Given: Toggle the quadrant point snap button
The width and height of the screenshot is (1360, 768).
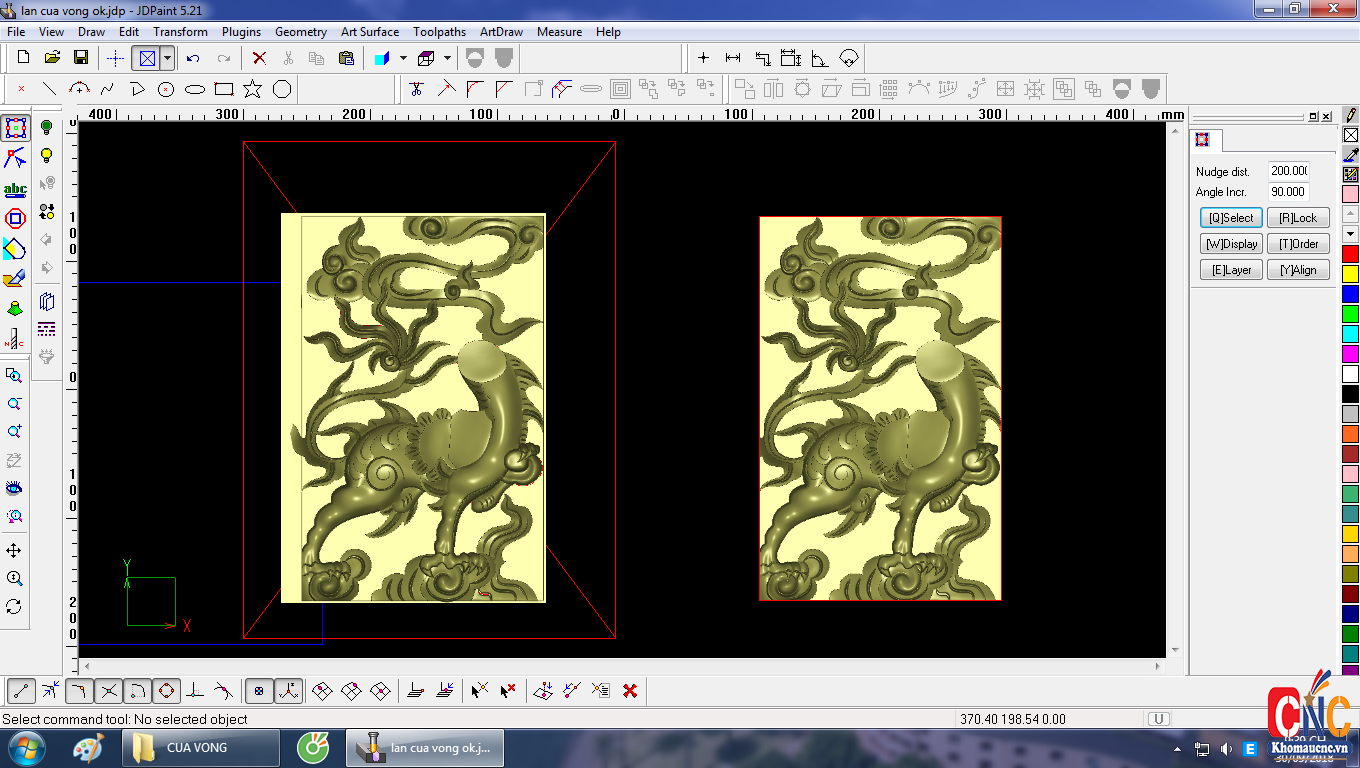Looking at the screenshot, I should pos(166,690).
